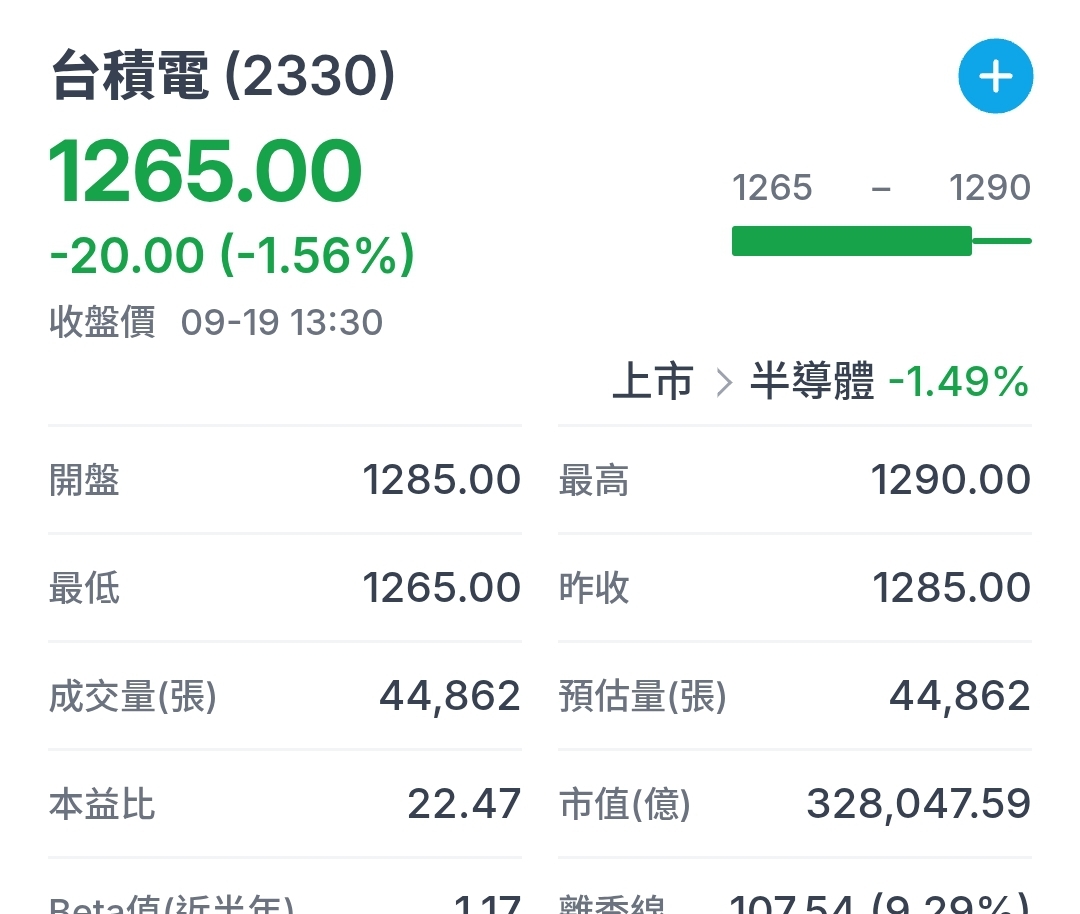Click the 1290 day-high range label

click(990, 188)
